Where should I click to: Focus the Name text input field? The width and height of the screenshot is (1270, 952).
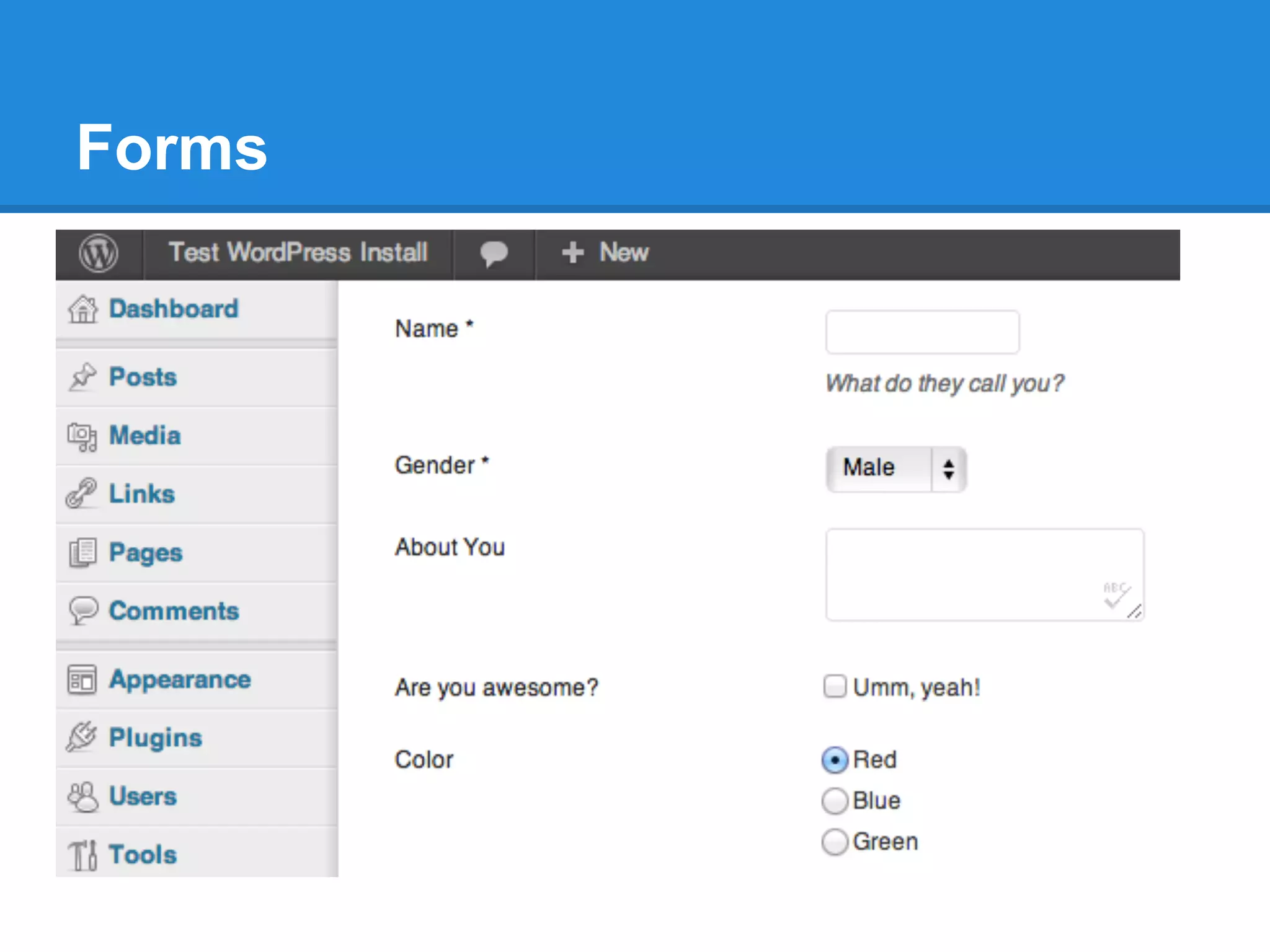922,332
